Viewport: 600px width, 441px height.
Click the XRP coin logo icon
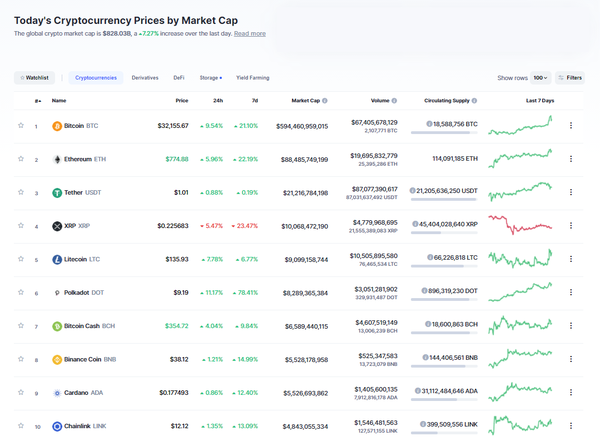[x=57, y=226]
